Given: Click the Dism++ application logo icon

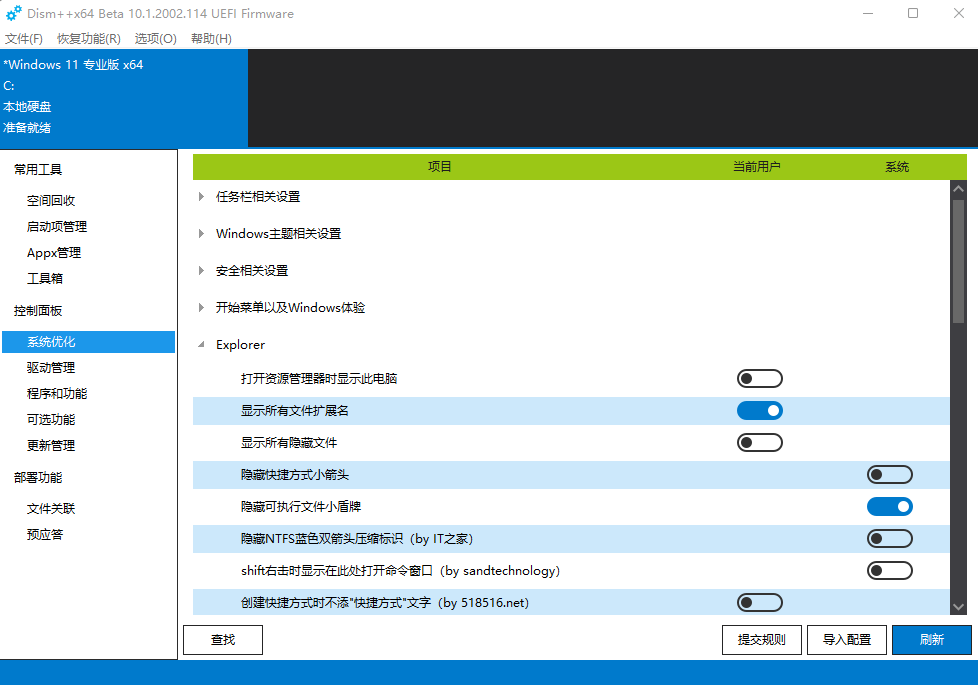Looking at the screenshot, I should pyautogui.click(x=13, y=13).
